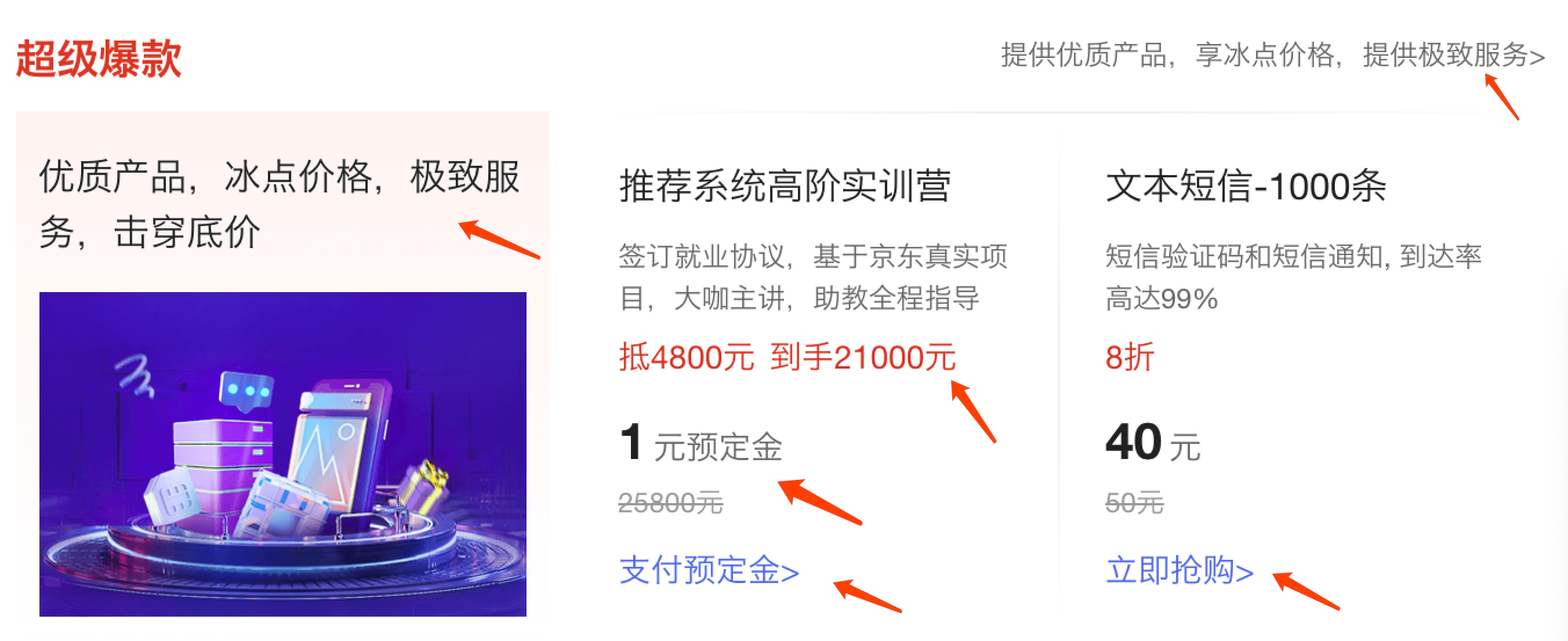1568x641 pixels.
Task: Click the 签订就业协议 course description text
Action: [813, 277]
